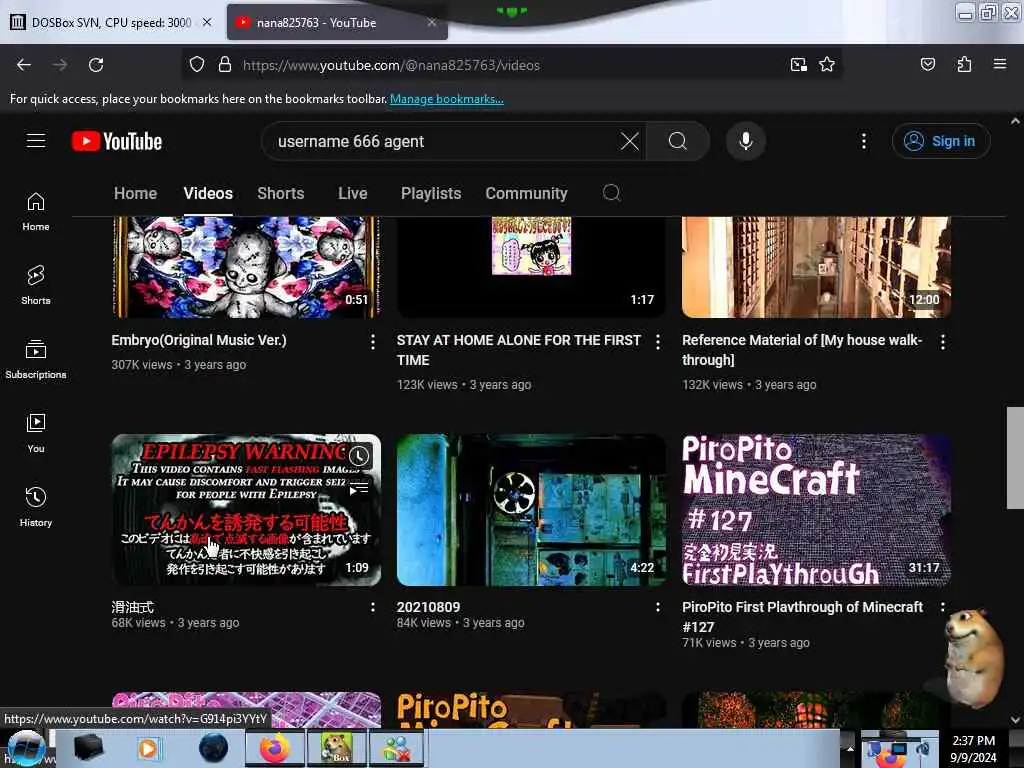This screenshot has width=1024, height=768.
Task: Open YouTube settings three-dot menu
Action: point(864,141)
